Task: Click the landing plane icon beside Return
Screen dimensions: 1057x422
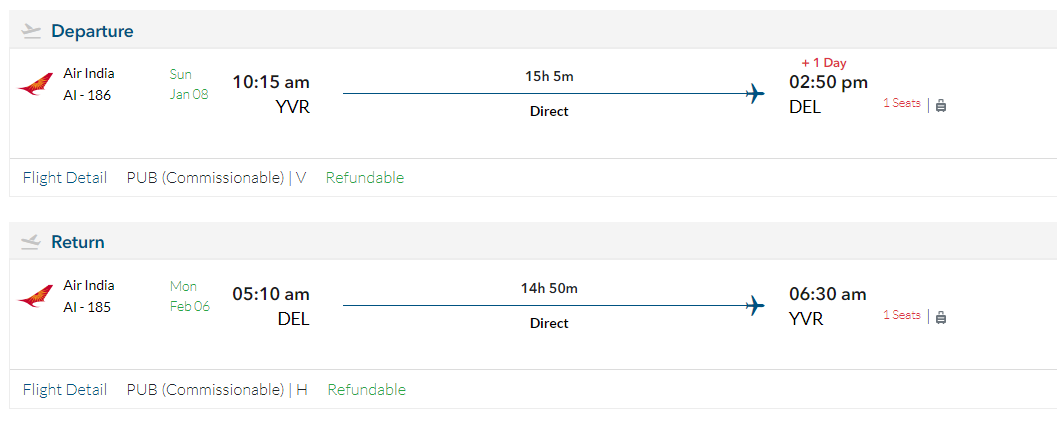Action: [x=31, y=242]
